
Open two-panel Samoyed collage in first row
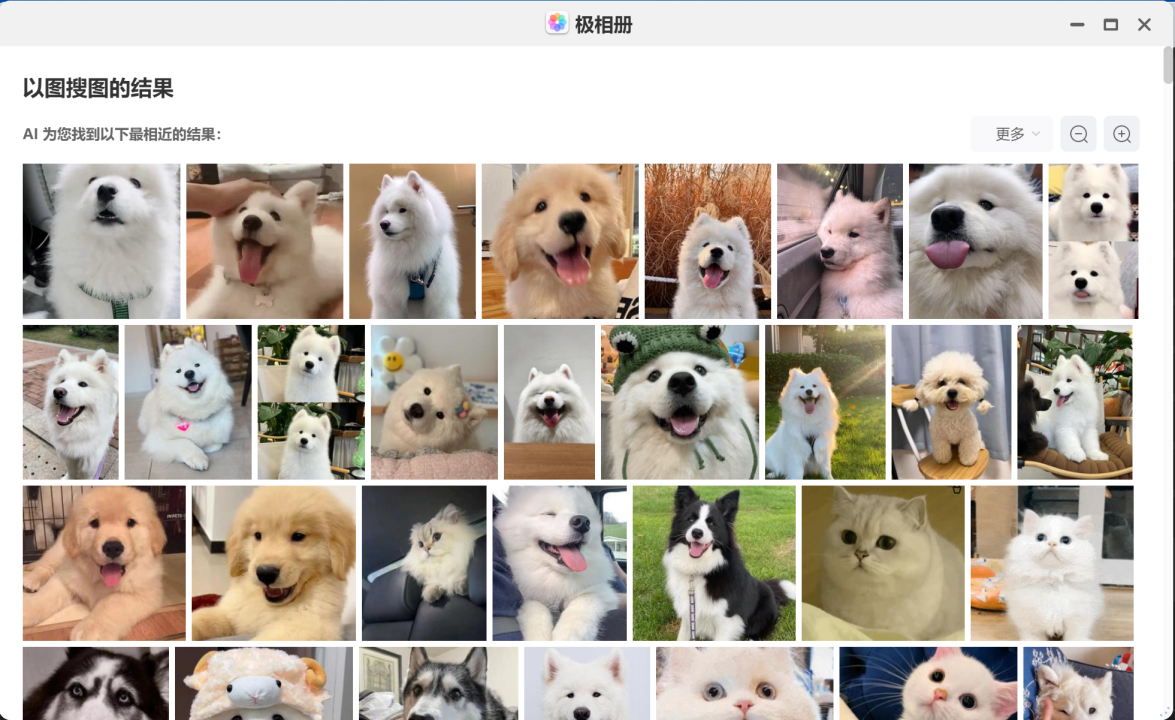[x=1093, y=241]
